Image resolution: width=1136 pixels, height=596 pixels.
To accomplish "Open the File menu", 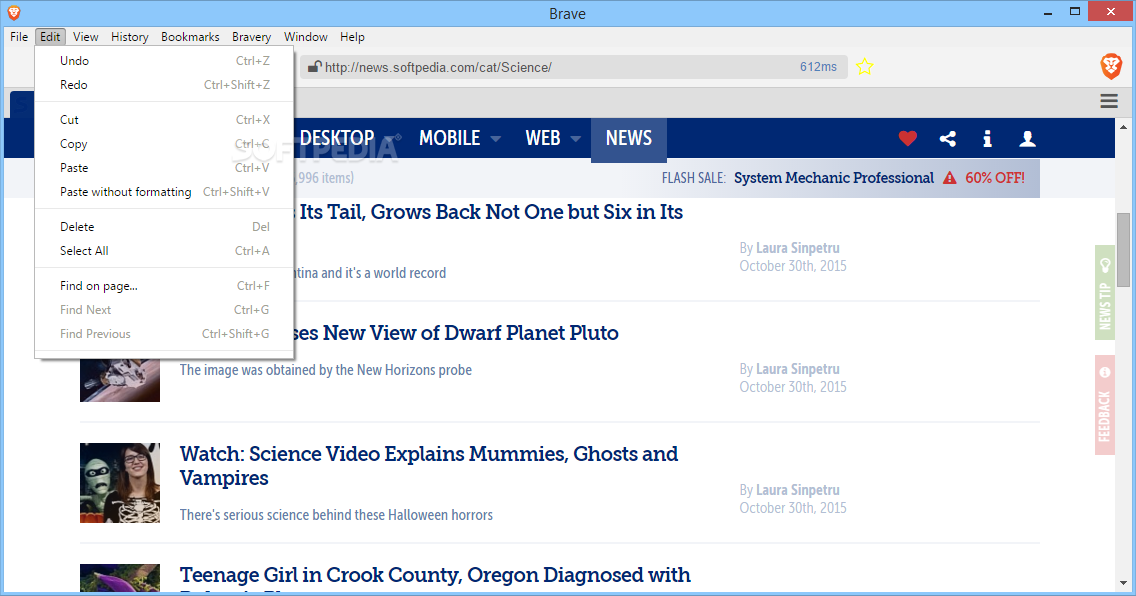I will 19,36.
